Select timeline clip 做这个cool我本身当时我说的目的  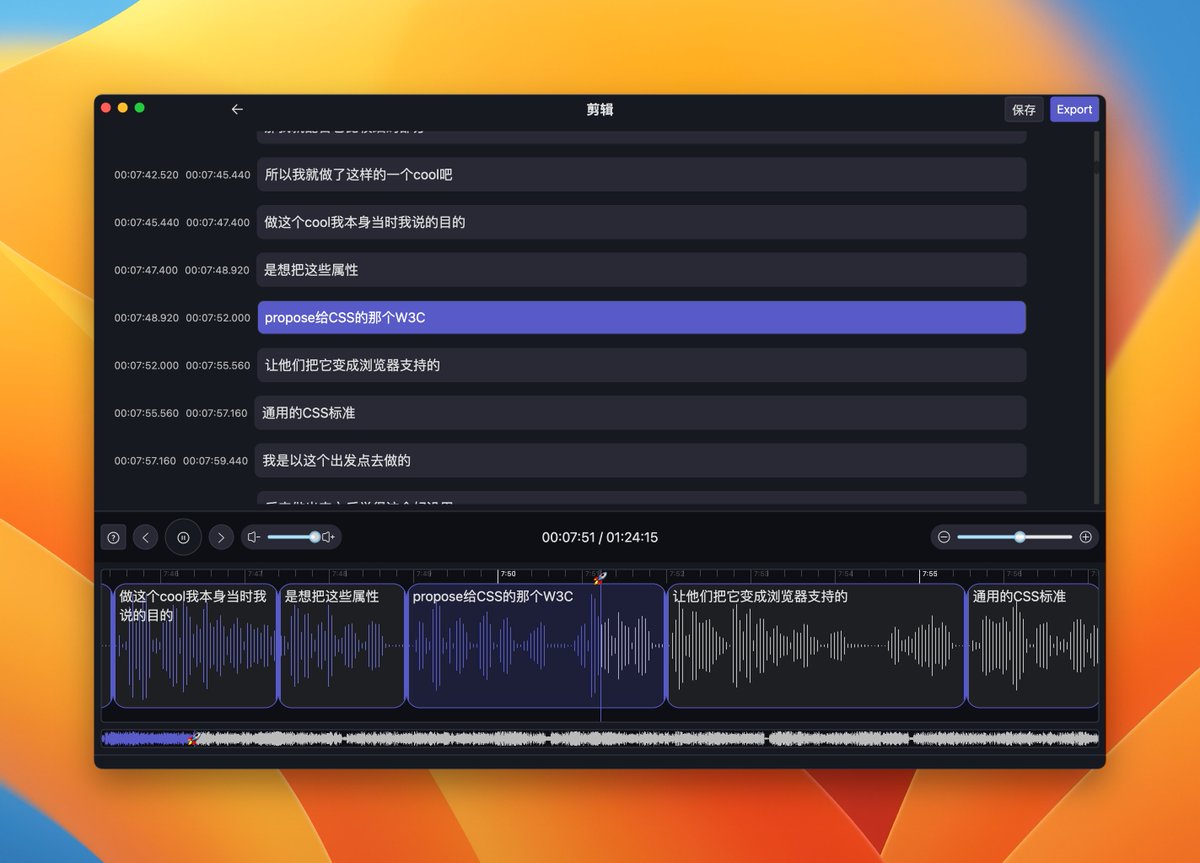click(x=195, y=646)
